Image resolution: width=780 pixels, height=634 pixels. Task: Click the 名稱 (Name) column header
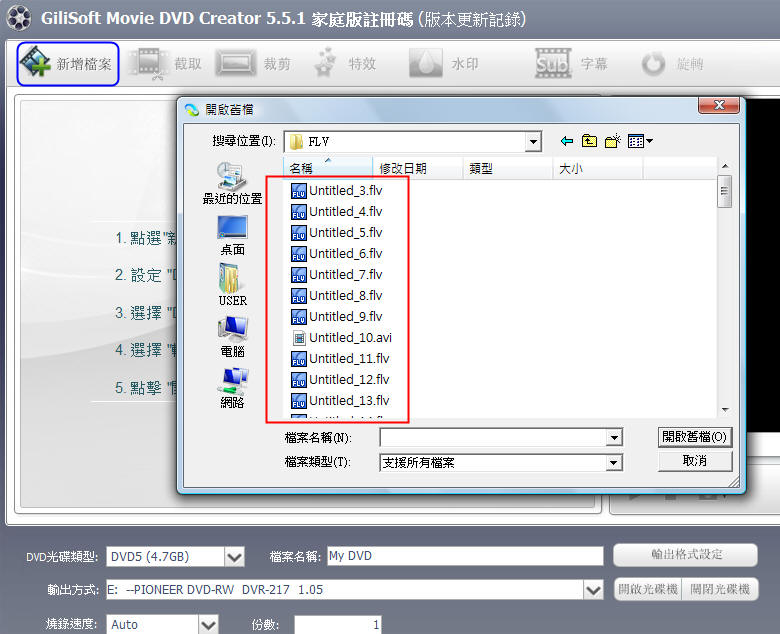tap(301, 169)
